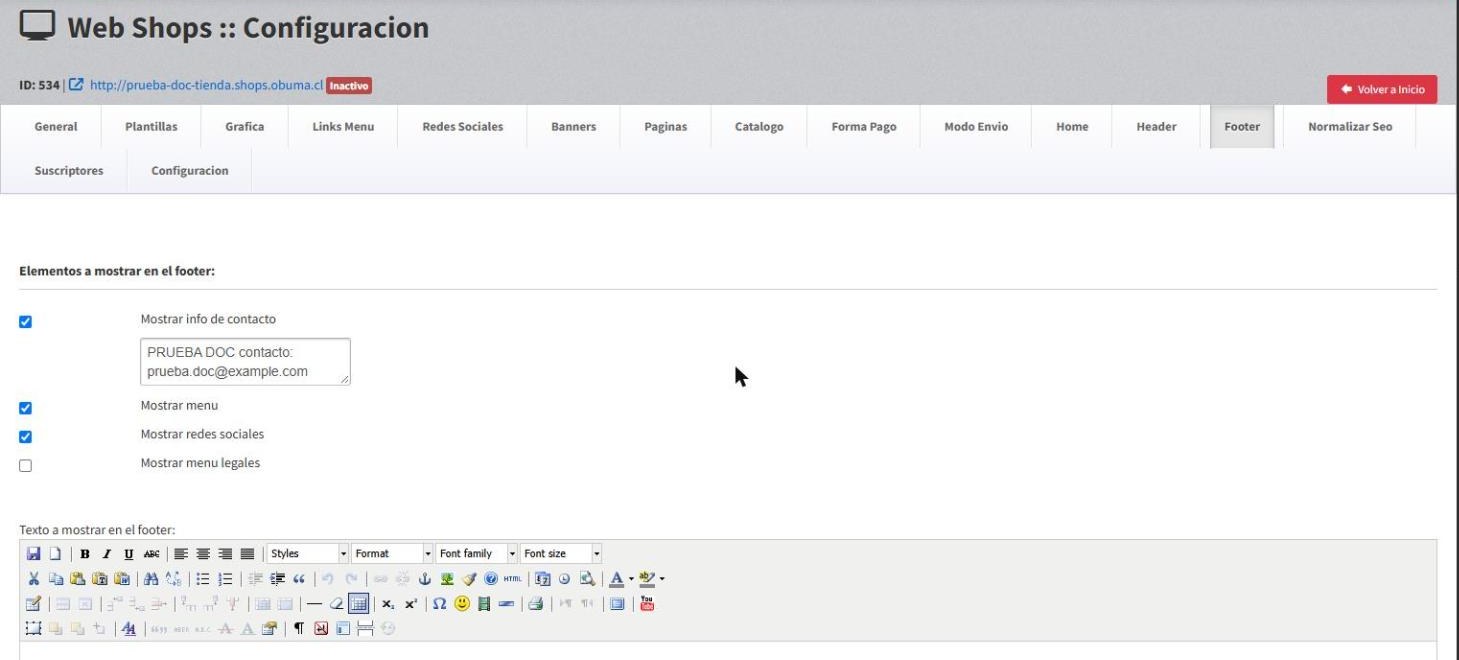Insert anchor with anchor icon
The height and width of the screenshot is (660, 1459).
click(x=425, y=578)
